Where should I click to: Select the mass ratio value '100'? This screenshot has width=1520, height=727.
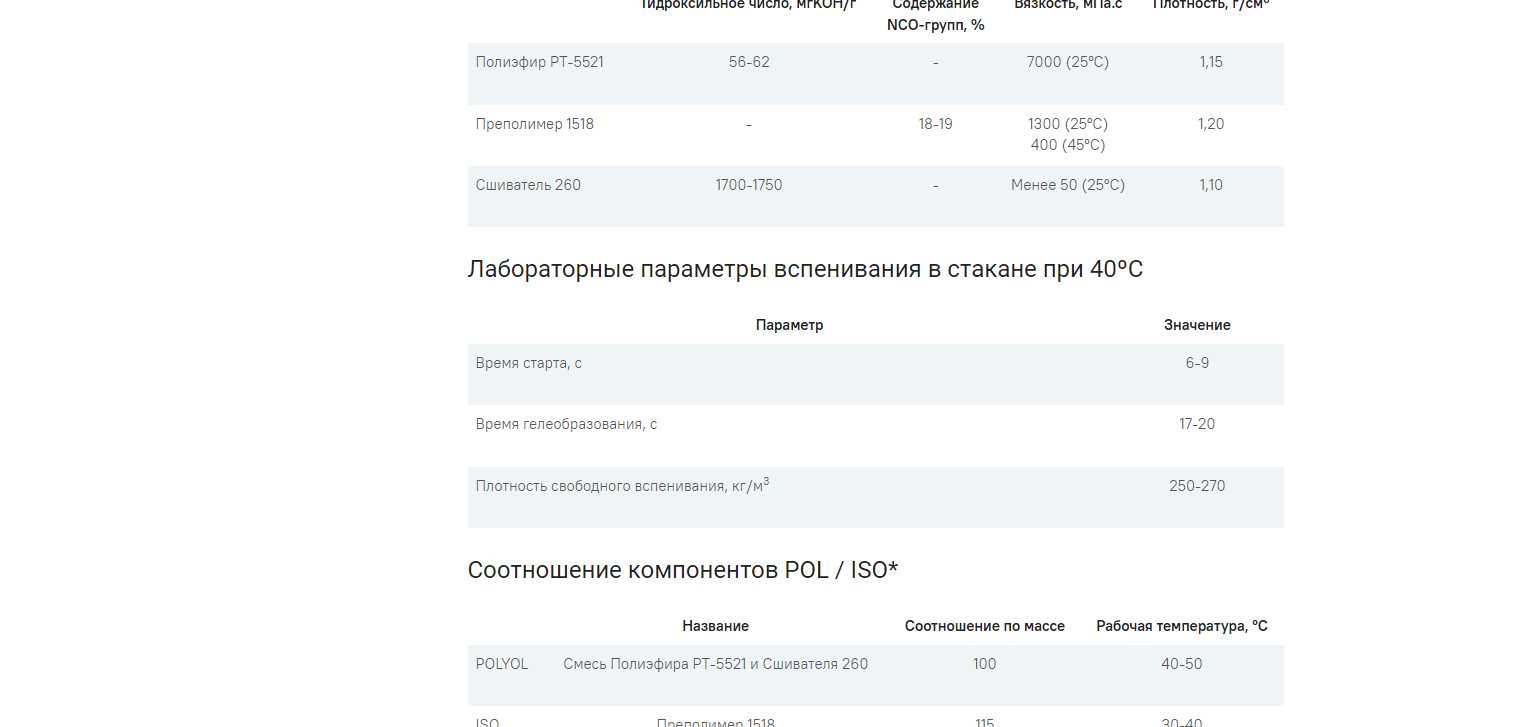click(985, 664)
